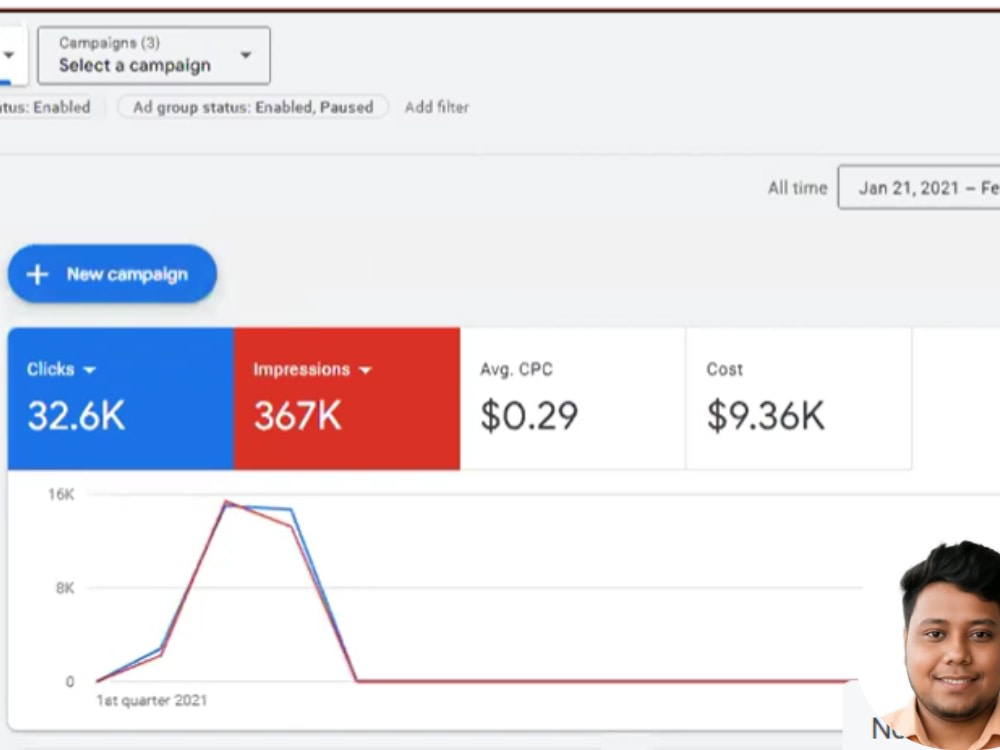1000x750 pixels.
Task: Click the All time label
Action: pos(797,188)
